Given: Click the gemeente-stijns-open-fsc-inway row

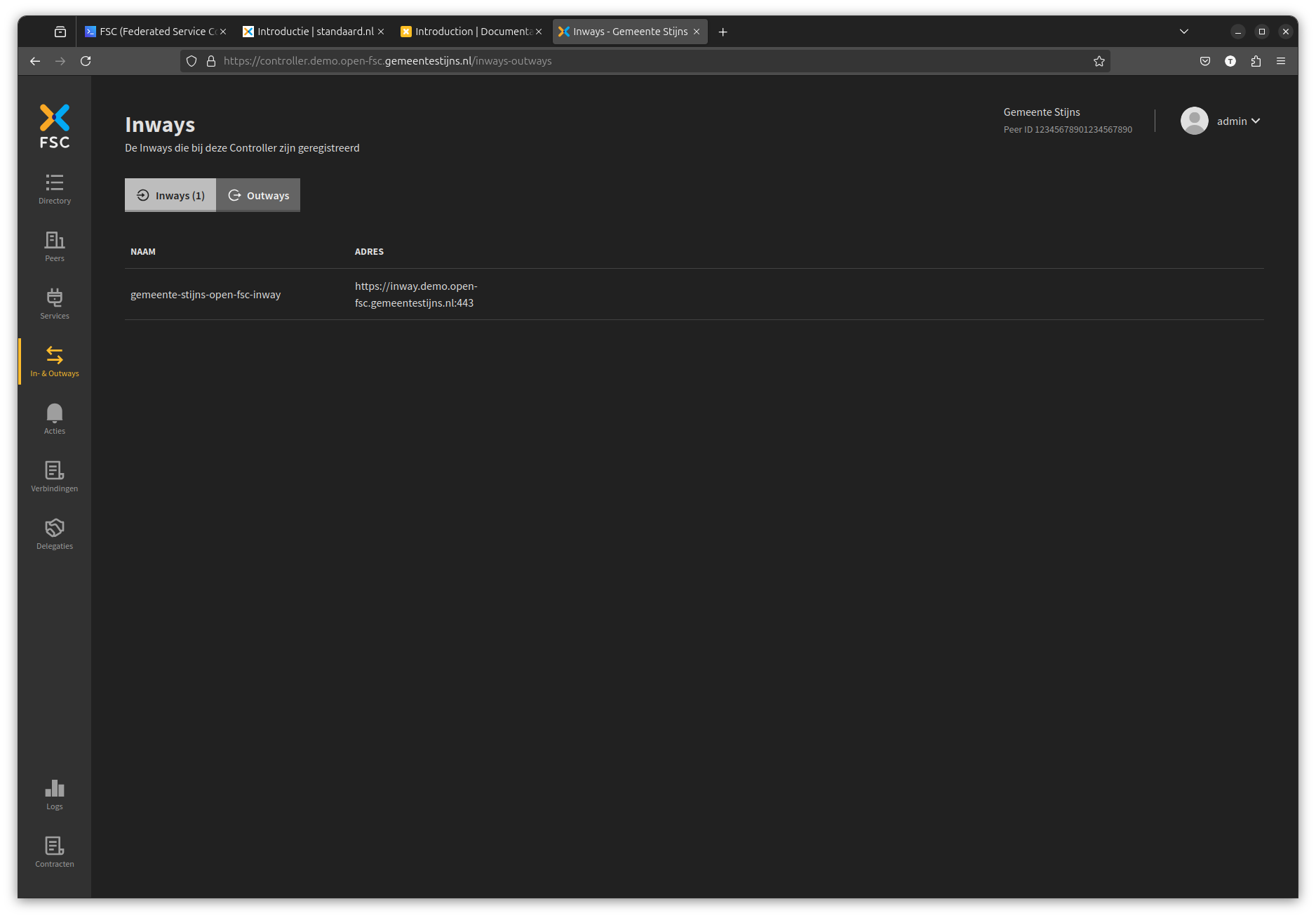Looking at the screenshot, I should tap(206, 295).
